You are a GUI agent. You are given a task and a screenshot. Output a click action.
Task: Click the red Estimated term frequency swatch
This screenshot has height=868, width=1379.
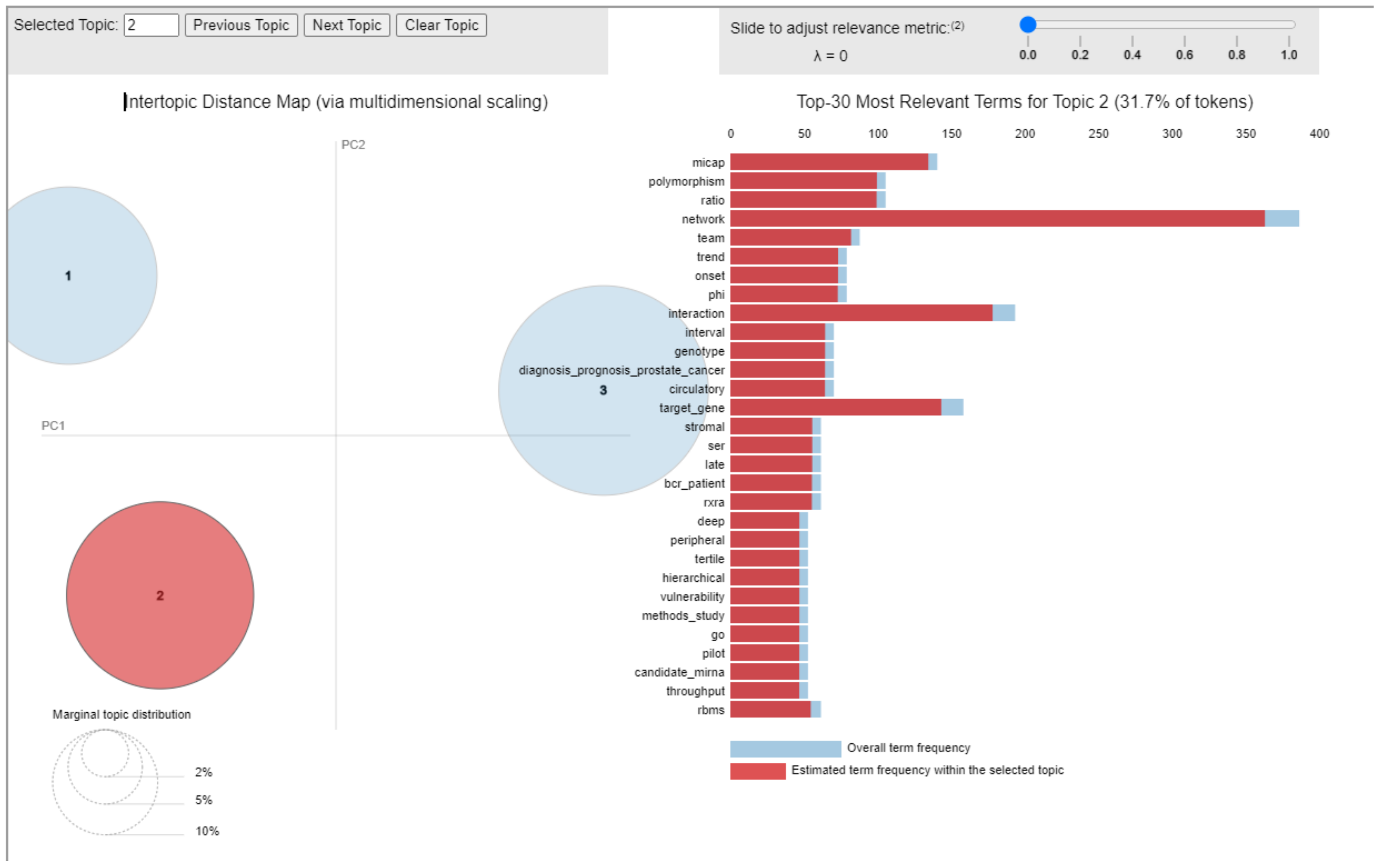pyautogui.click(x=758, y=771)
